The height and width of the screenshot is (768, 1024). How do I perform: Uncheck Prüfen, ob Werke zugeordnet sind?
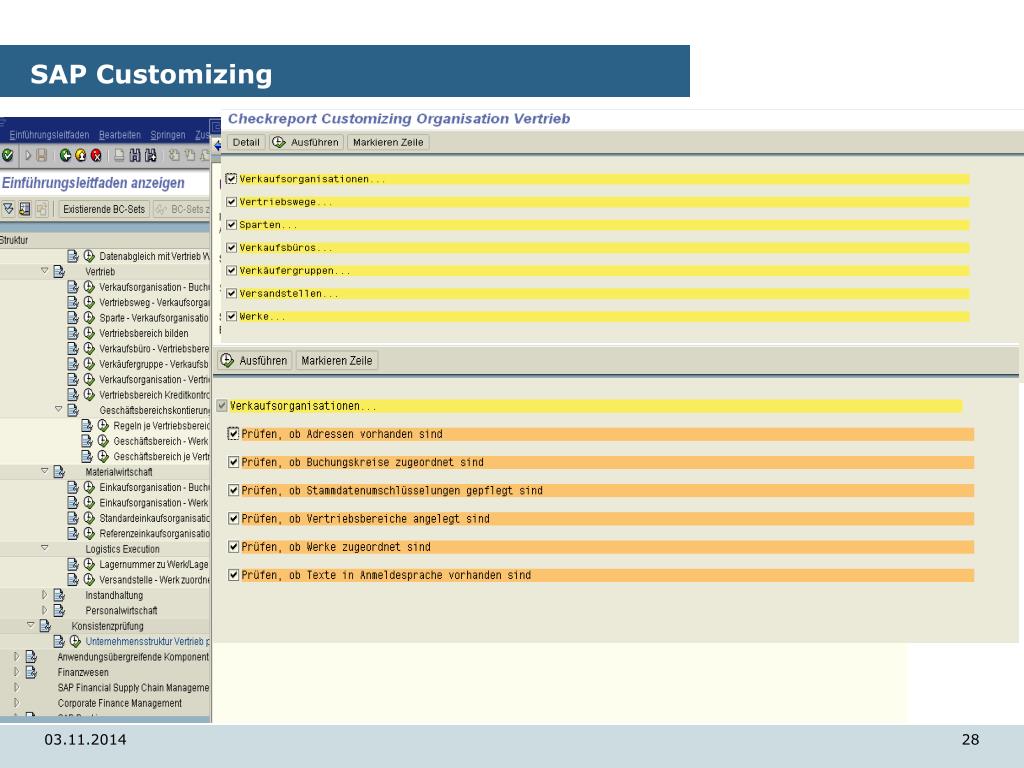233,547
